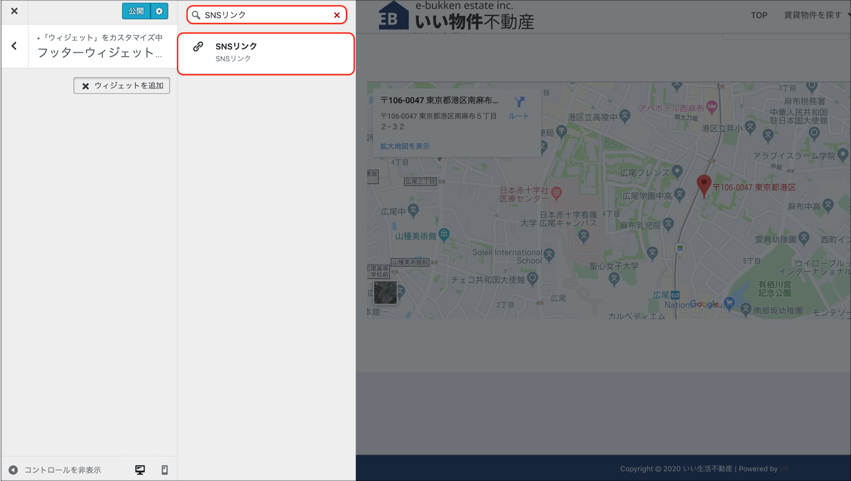Open the 拡大地図を表示 link
851x481 pixels.
(405, 146)
